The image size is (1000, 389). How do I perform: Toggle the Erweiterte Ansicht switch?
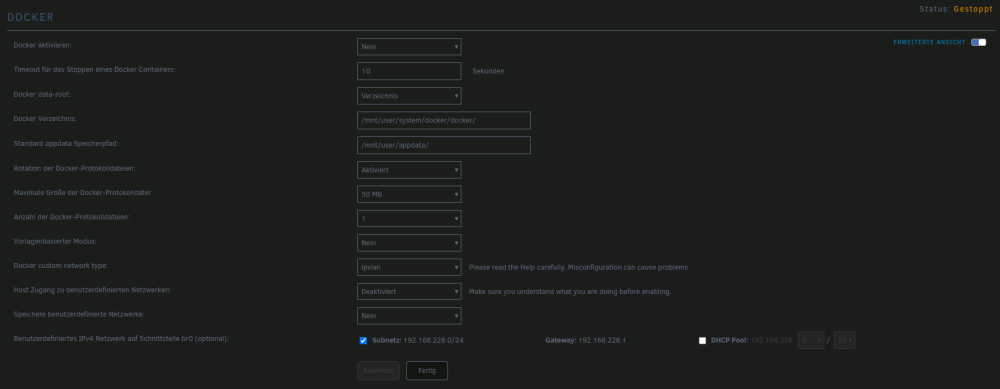[x=978, y=43]
